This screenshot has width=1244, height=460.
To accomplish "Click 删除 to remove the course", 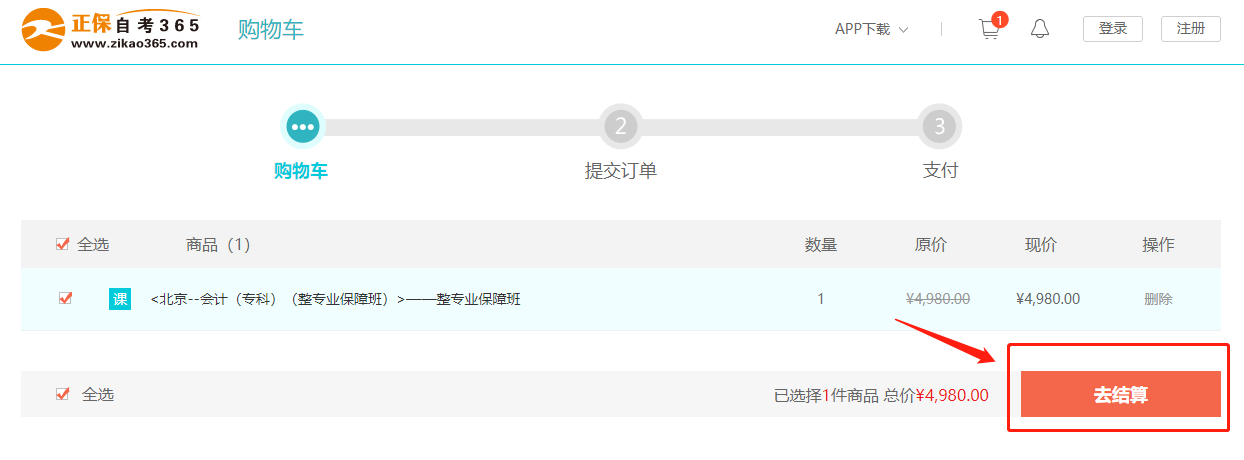I will click(x=1158, y=298).
